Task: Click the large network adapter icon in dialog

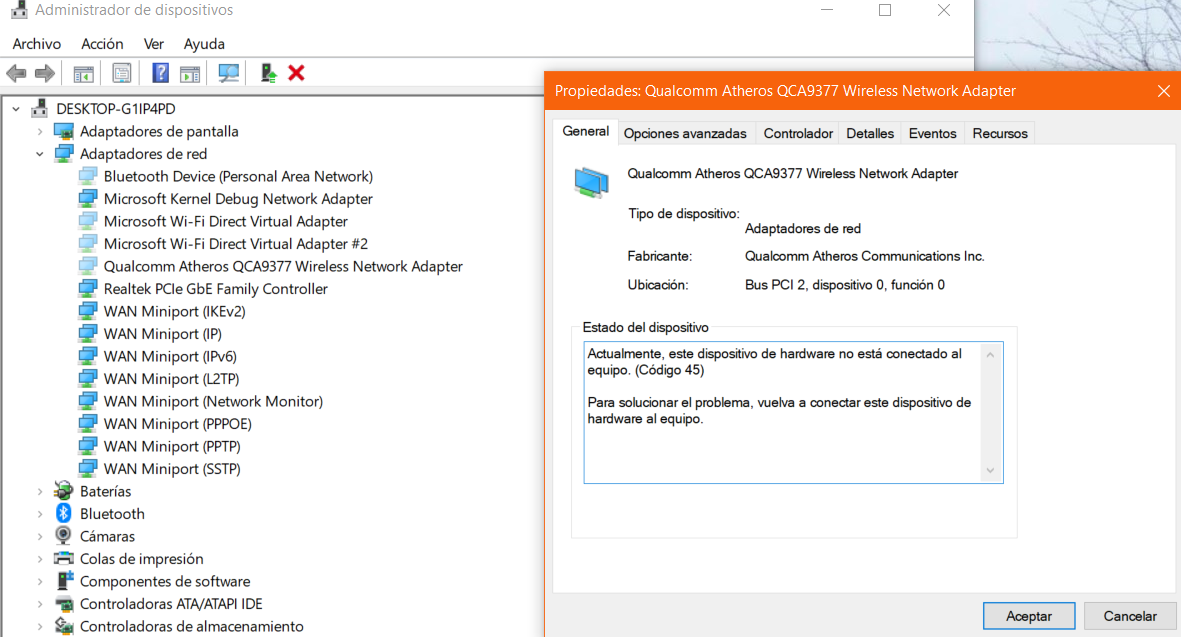Action: [x=591, y=183]
